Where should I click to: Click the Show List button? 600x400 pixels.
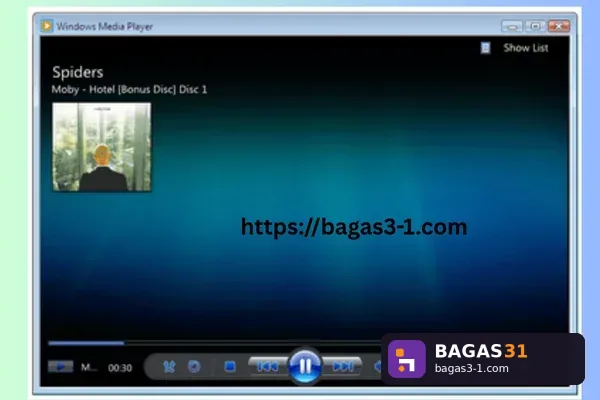[x=526, y=48]
